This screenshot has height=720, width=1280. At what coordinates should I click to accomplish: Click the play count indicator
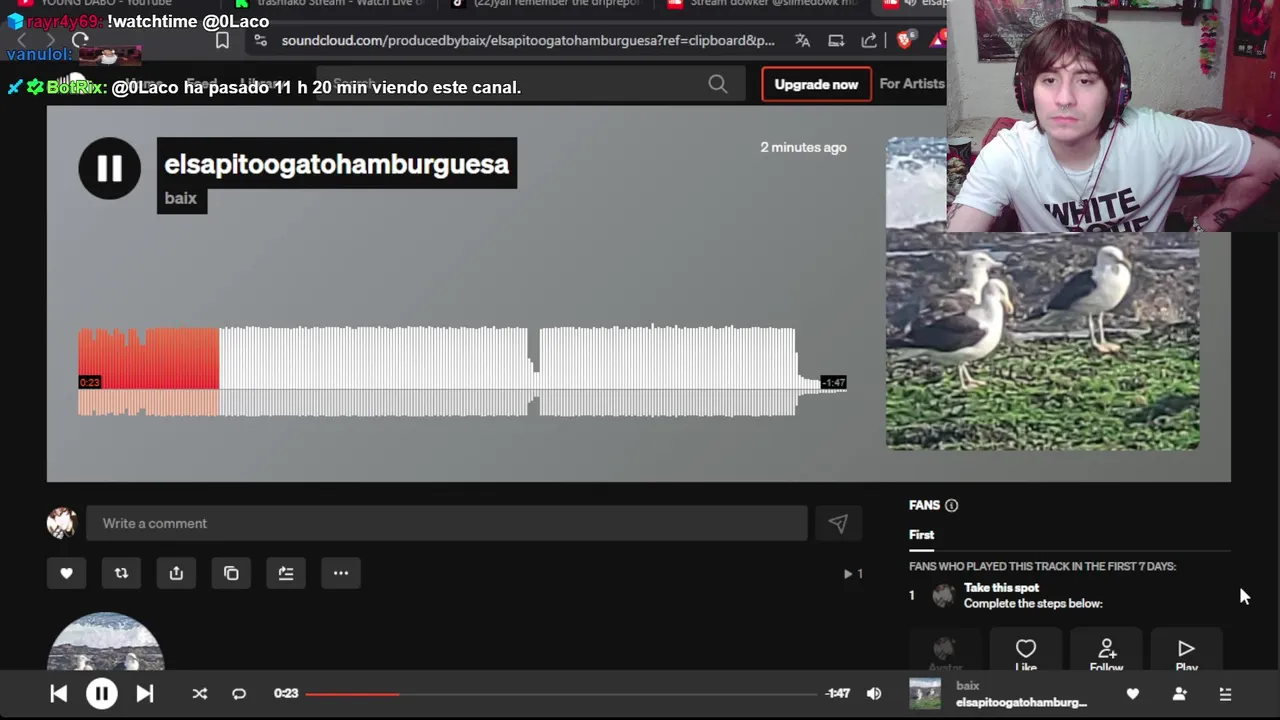pos(853,574)
